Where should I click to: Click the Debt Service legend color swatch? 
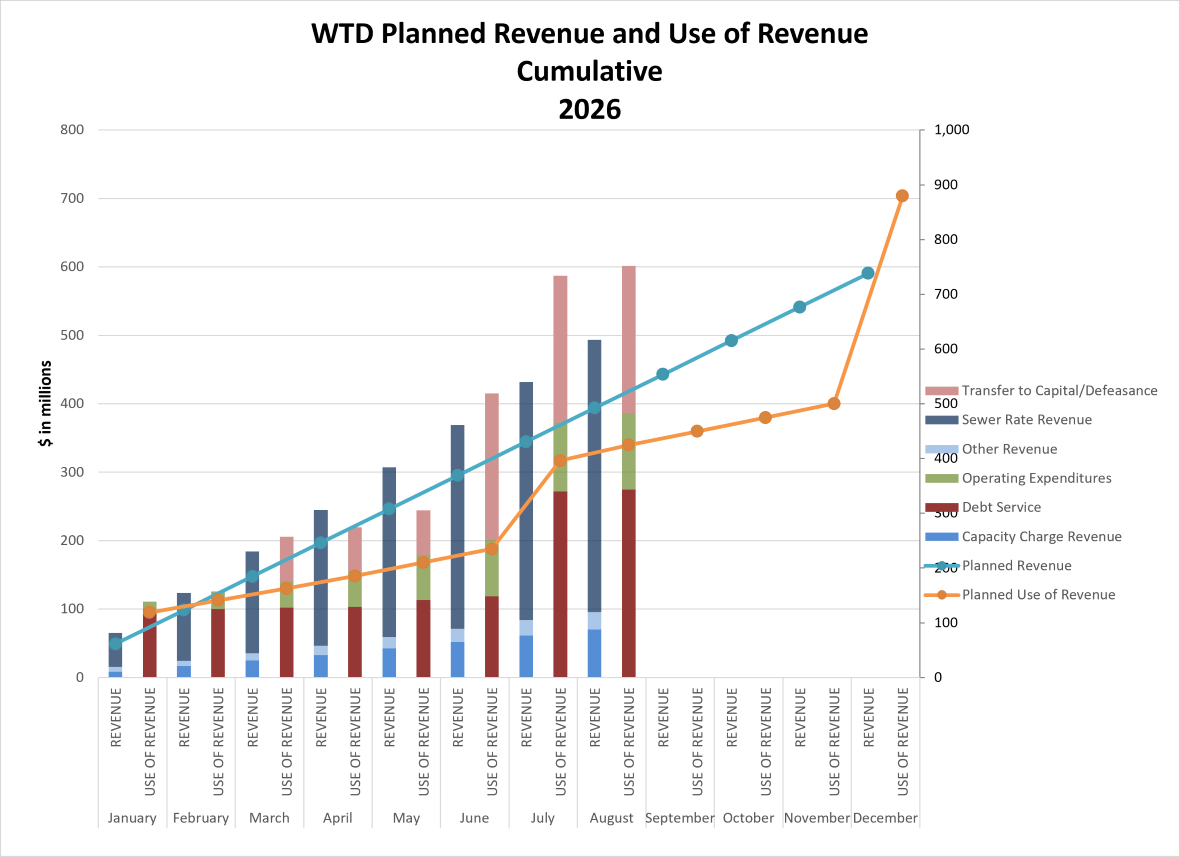click(x=941, y=508)
